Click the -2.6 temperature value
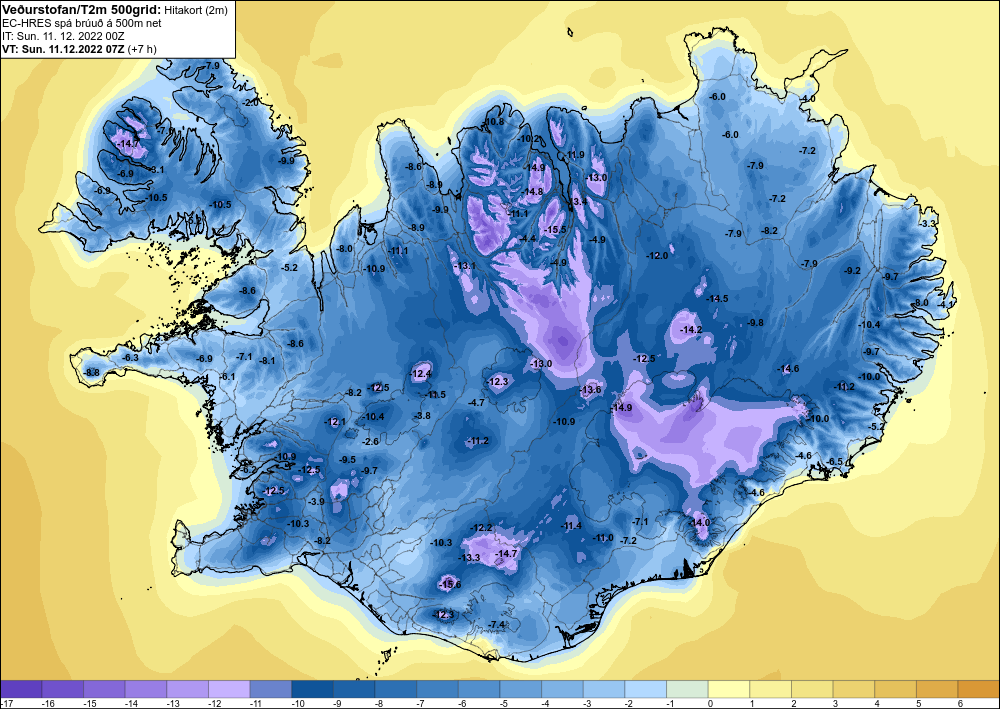 coord(371,442)
